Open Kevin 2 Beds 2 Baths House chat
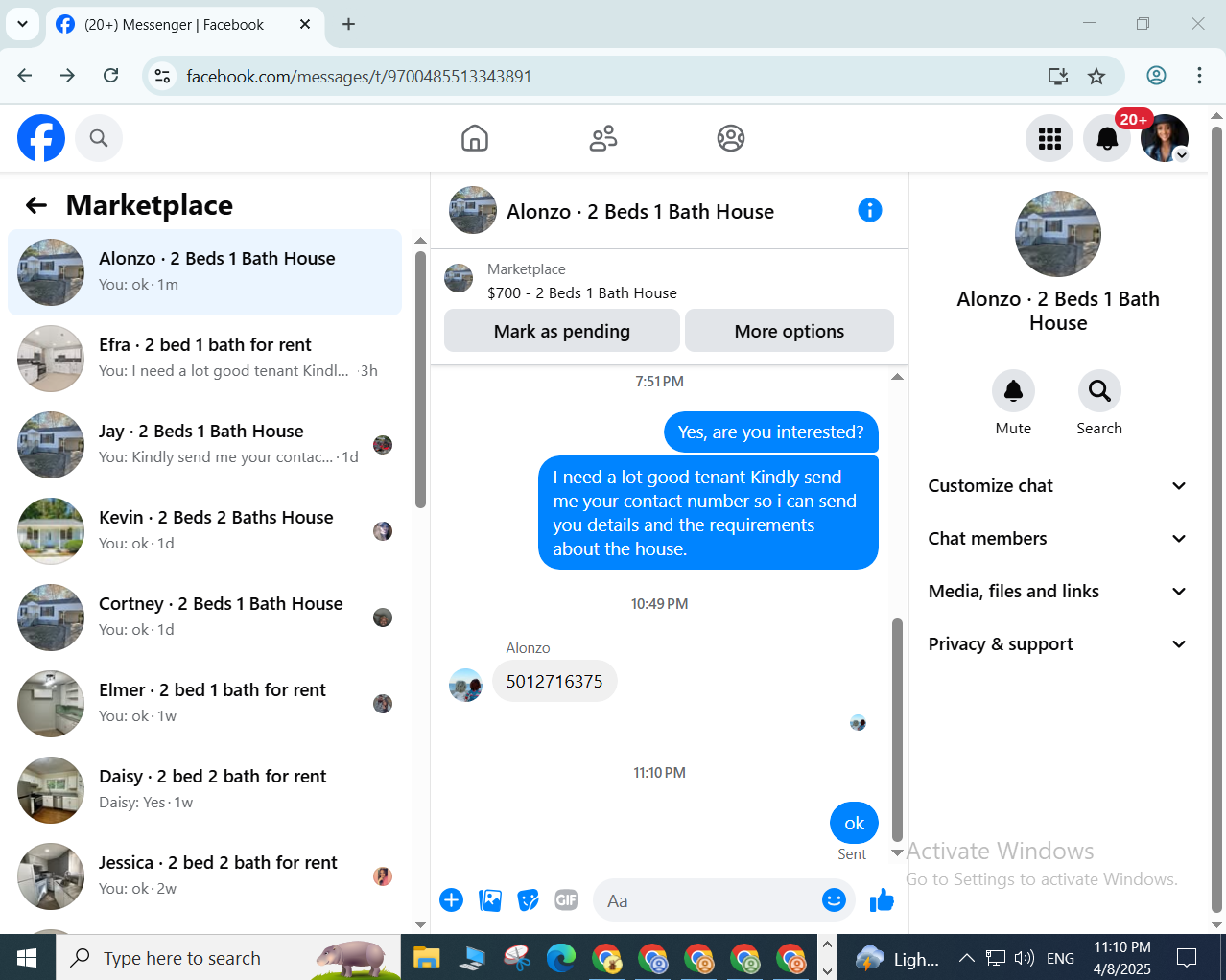 [204, 531]
